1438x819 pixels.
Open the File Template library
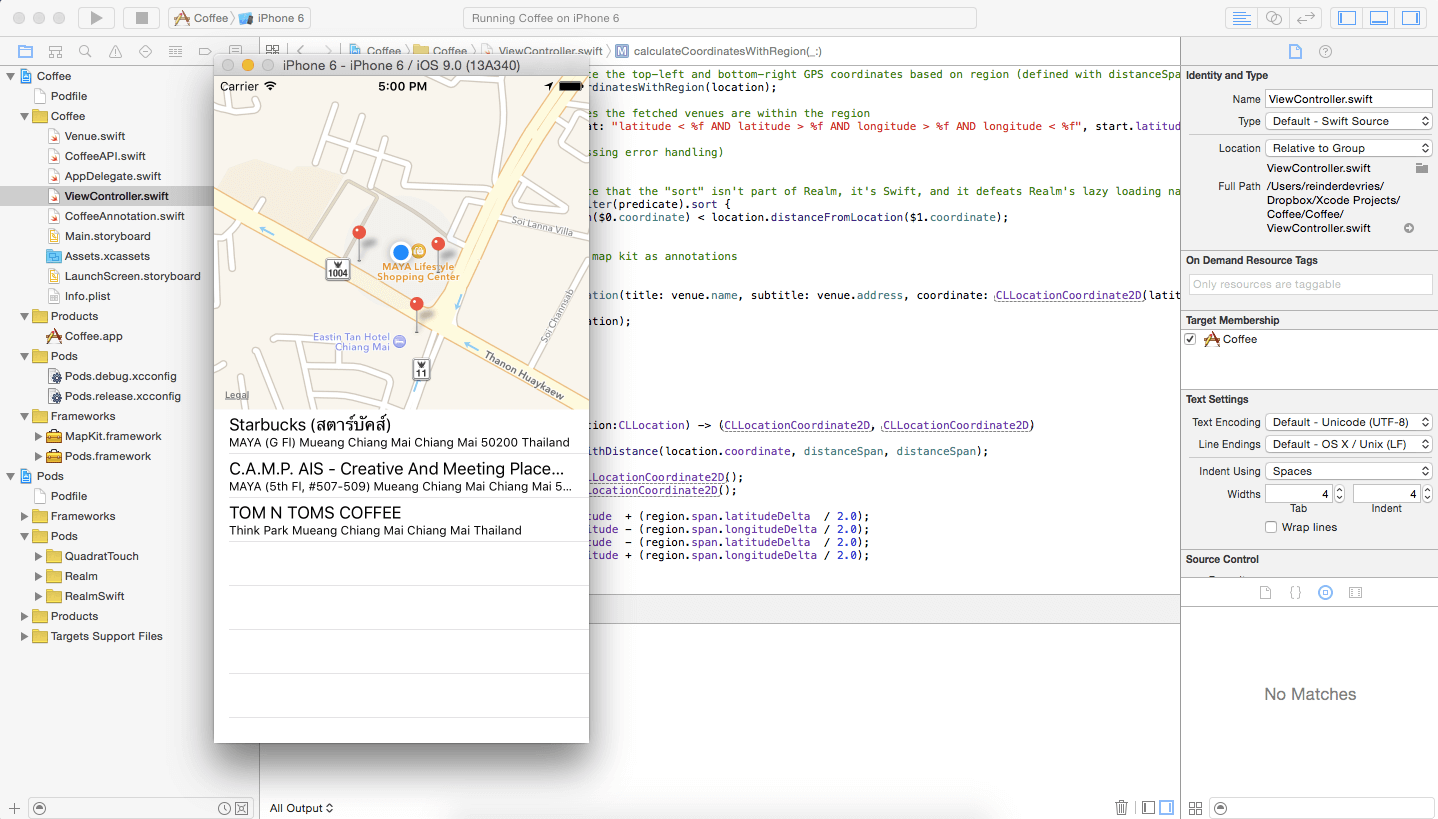point(1265,592)
